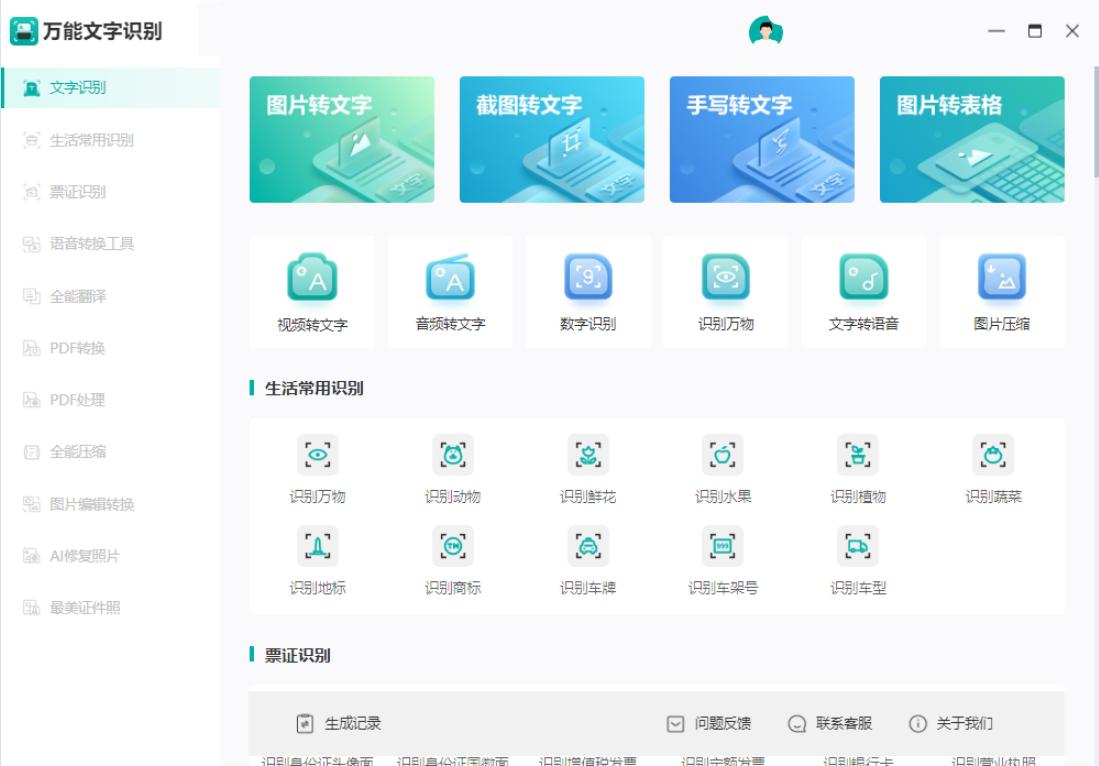Image resolution: width=1099 pixels, height=766 pixels.
Task: Select AI修复照片 in the sidebar
Action: [84, 556]
